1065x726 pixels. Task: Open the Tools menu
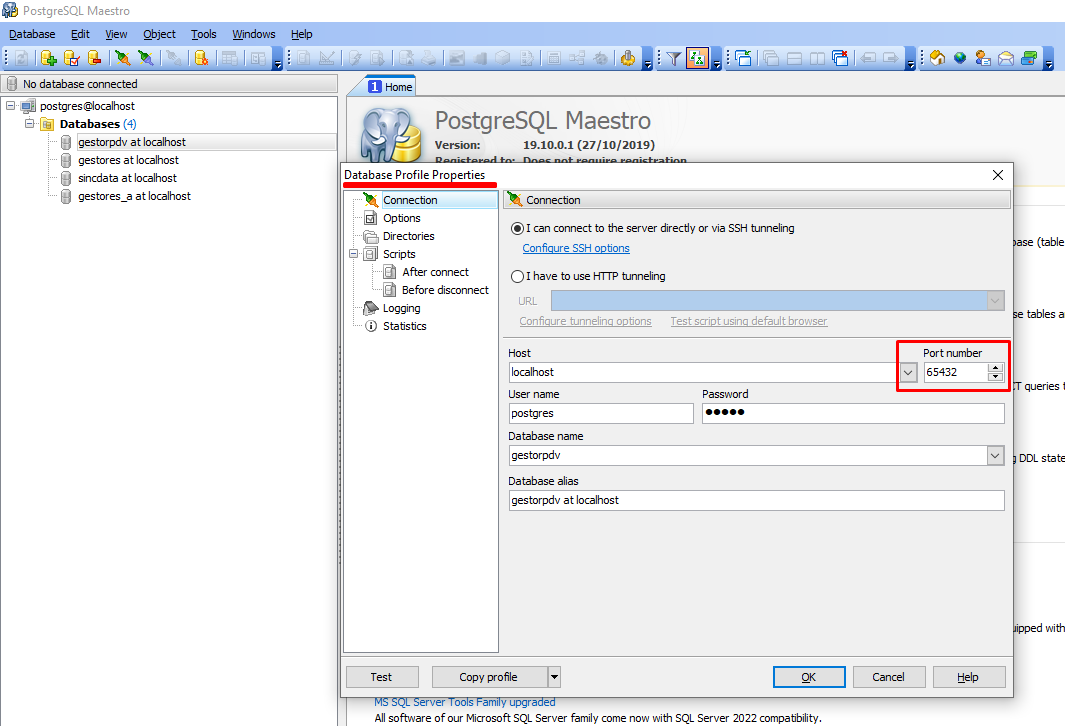[x=203, y=34]
